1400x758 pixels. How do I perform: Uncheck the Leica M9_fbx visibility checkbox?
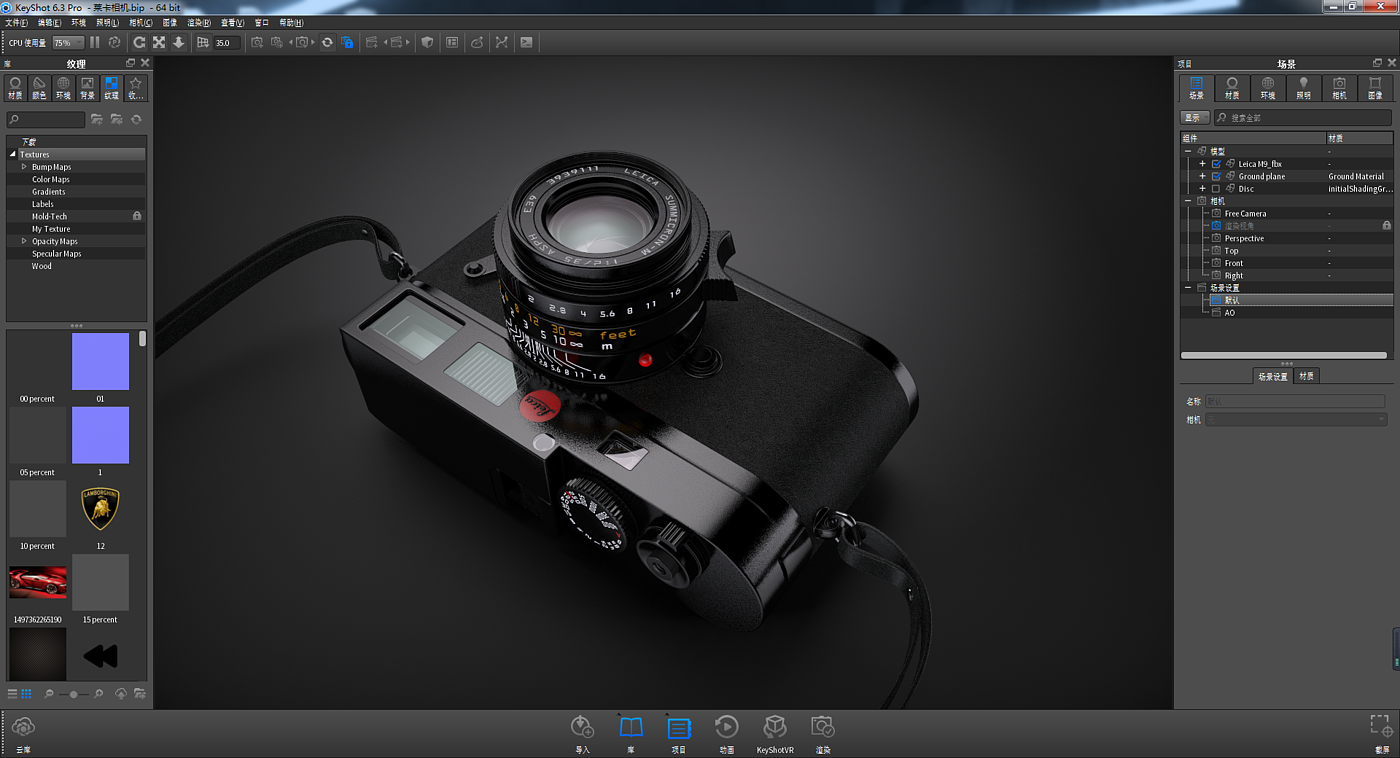[x=1216, y=164]
